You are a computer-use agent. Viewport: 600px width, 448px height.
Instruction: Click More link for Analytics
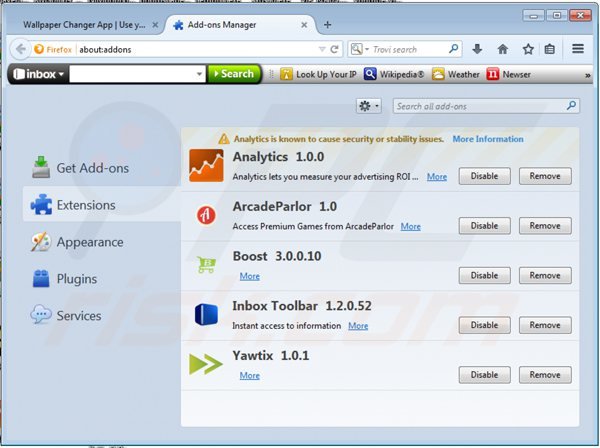coord(437,177)
